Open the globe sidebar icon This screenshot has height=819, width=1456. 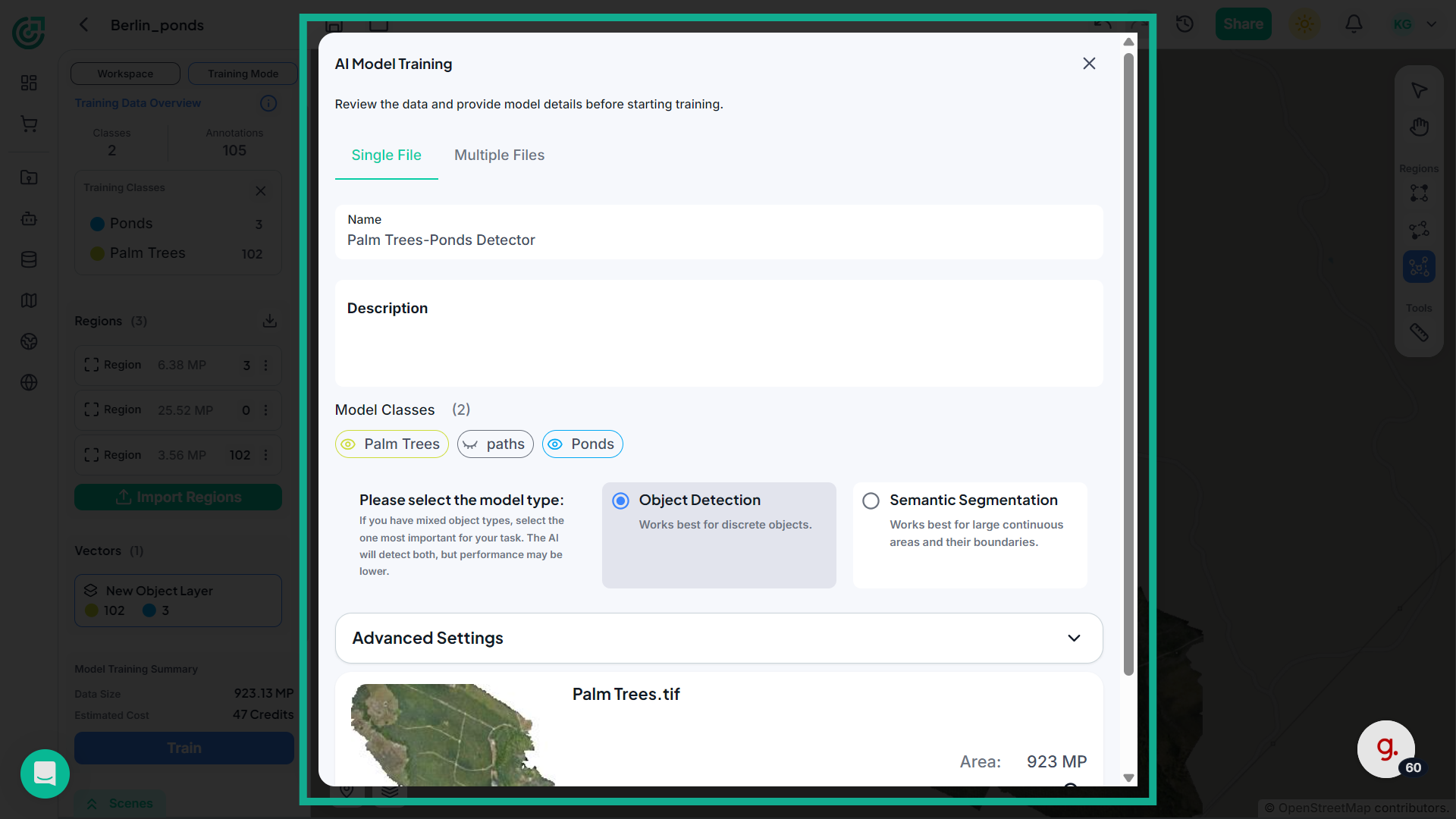click(29, 382)
